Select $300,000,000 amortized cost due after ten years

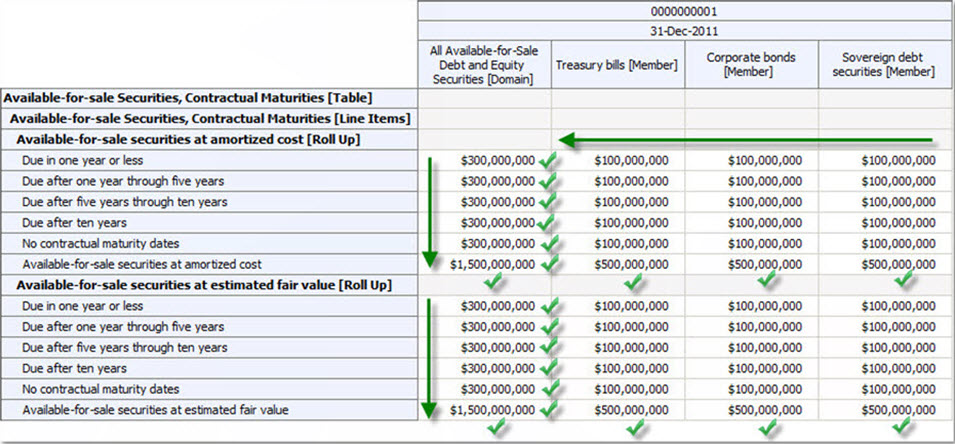click(x=485, y=223)
